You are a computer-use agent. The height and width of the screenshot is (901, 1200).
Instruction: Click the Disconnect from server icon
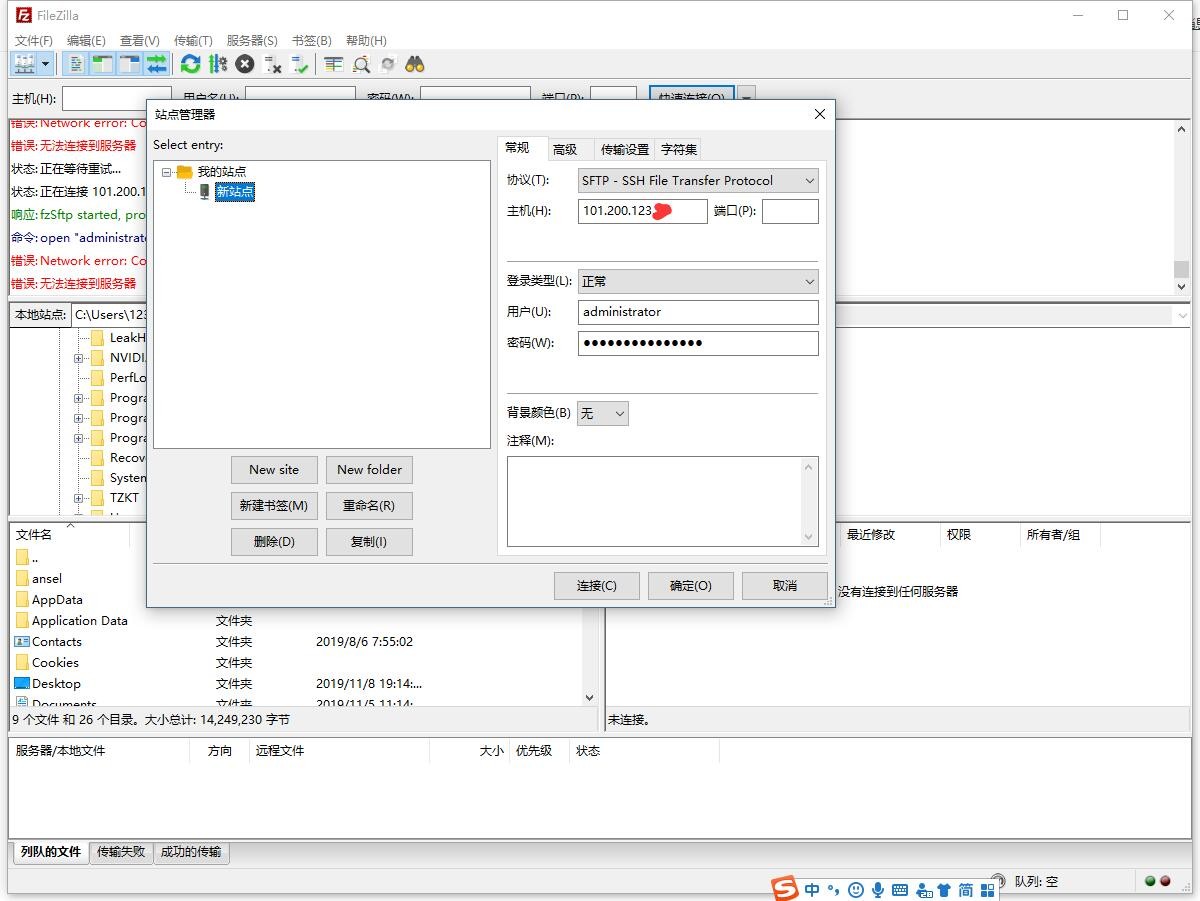point(272,64)
